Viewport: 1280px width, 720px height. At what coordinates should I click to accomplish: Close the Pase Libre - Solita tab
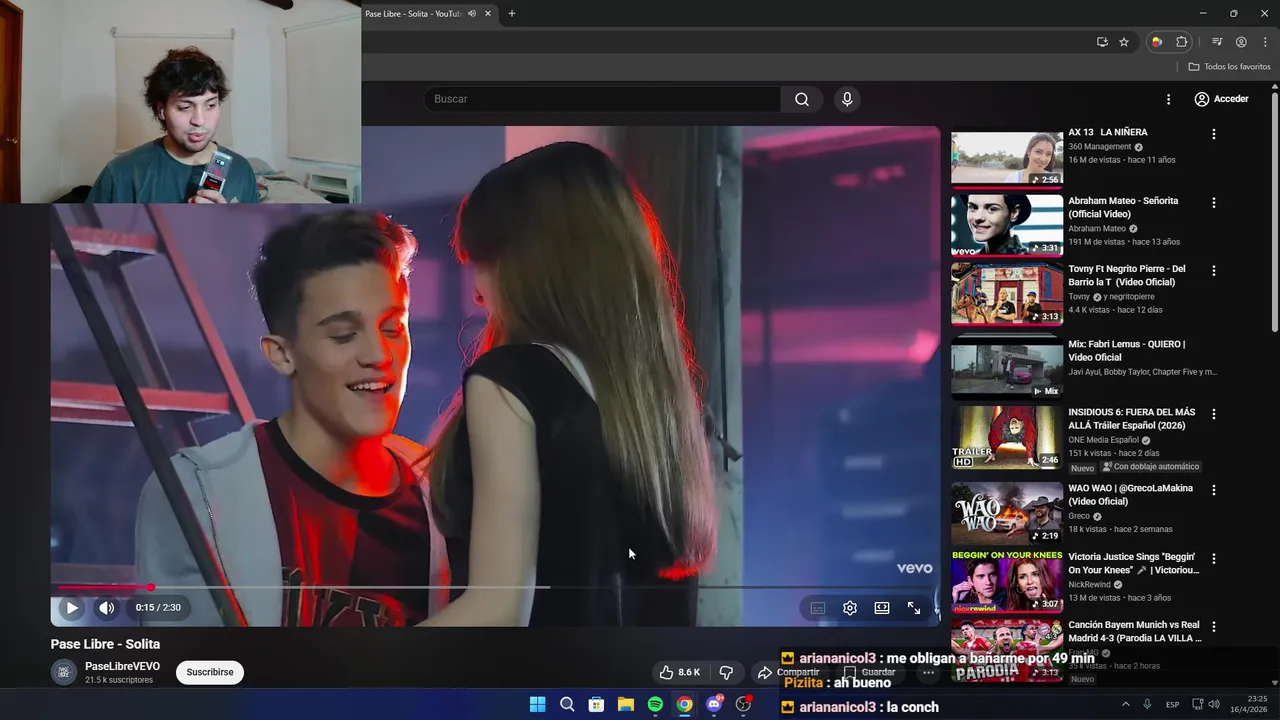pos(488,14)
